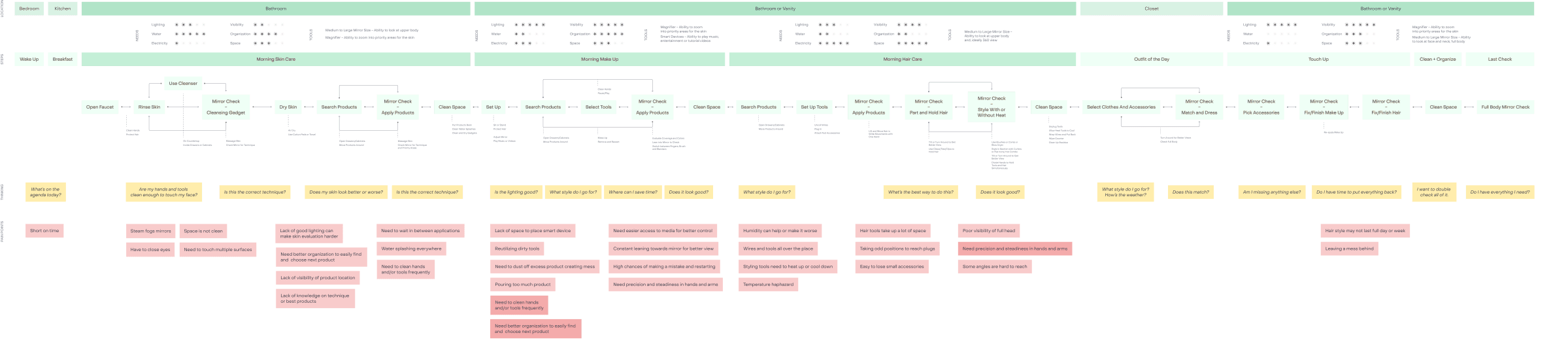
Task: Select the Morning Make Up step header
Action: click(x=599, y=59)
